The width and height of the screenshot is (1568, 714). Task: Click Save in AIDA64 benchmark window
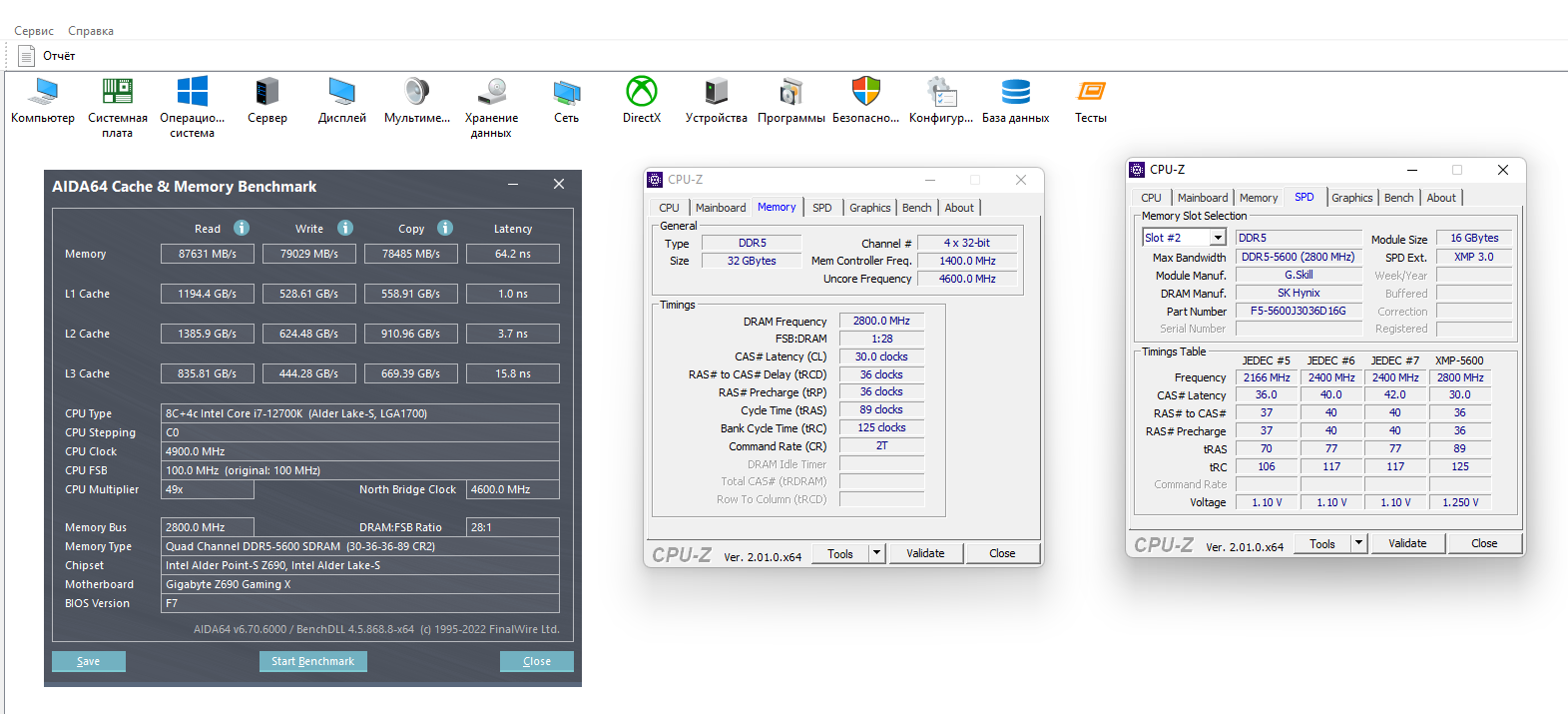(x=89, y=661)
